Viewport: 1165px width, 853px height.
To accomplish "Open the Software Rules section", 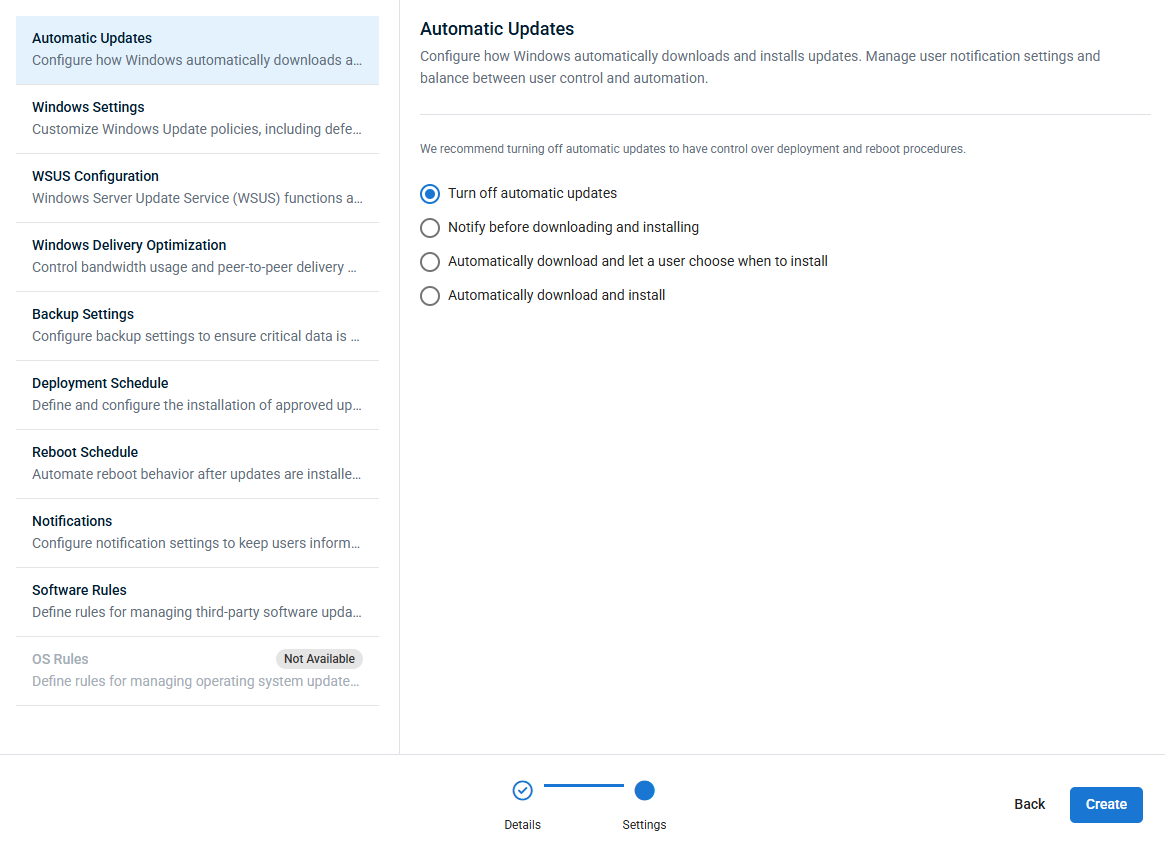I will [x=197, y=602].
